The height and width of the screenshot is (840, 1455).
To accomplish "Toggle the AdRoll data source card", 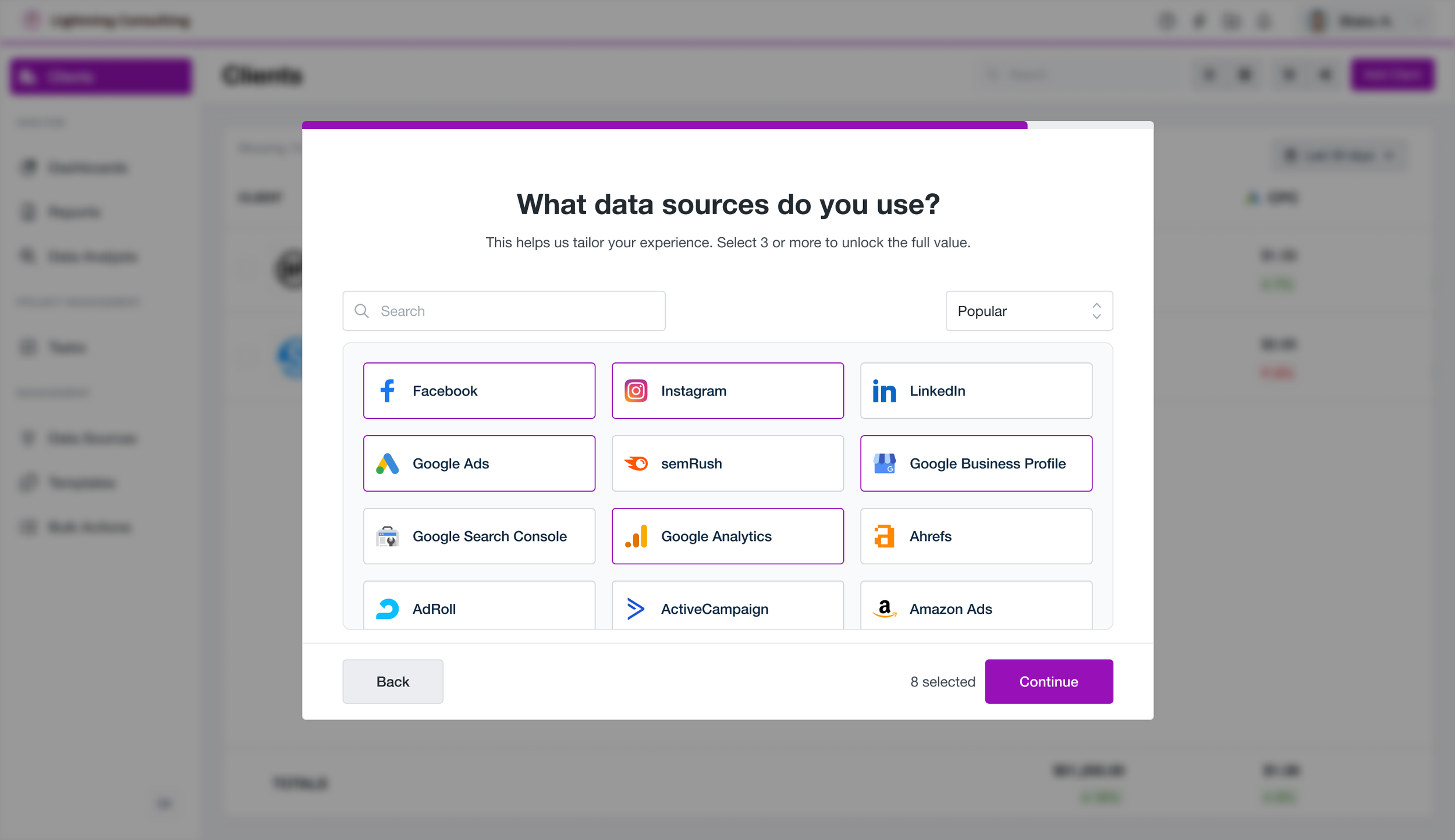I will pyautogui.click(x=479, y=605).
